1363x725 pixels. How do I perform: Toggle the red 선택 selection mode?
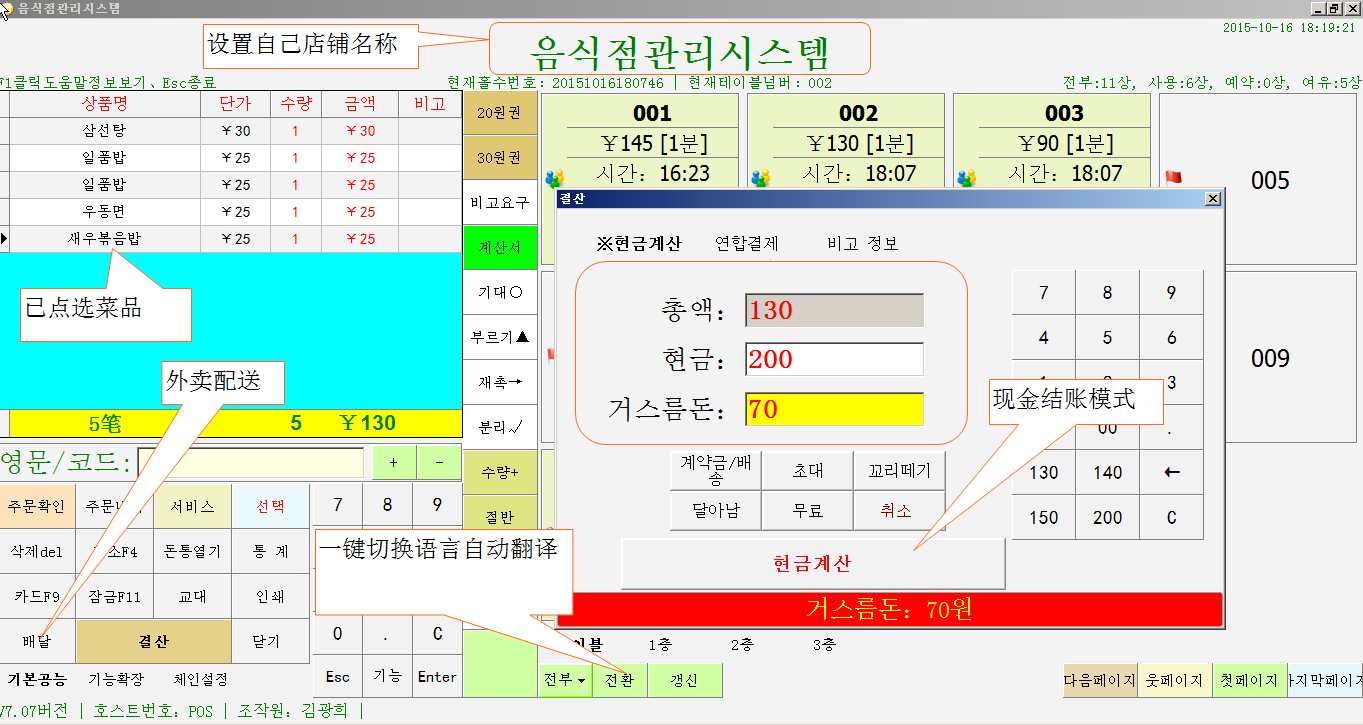point(269,506)
